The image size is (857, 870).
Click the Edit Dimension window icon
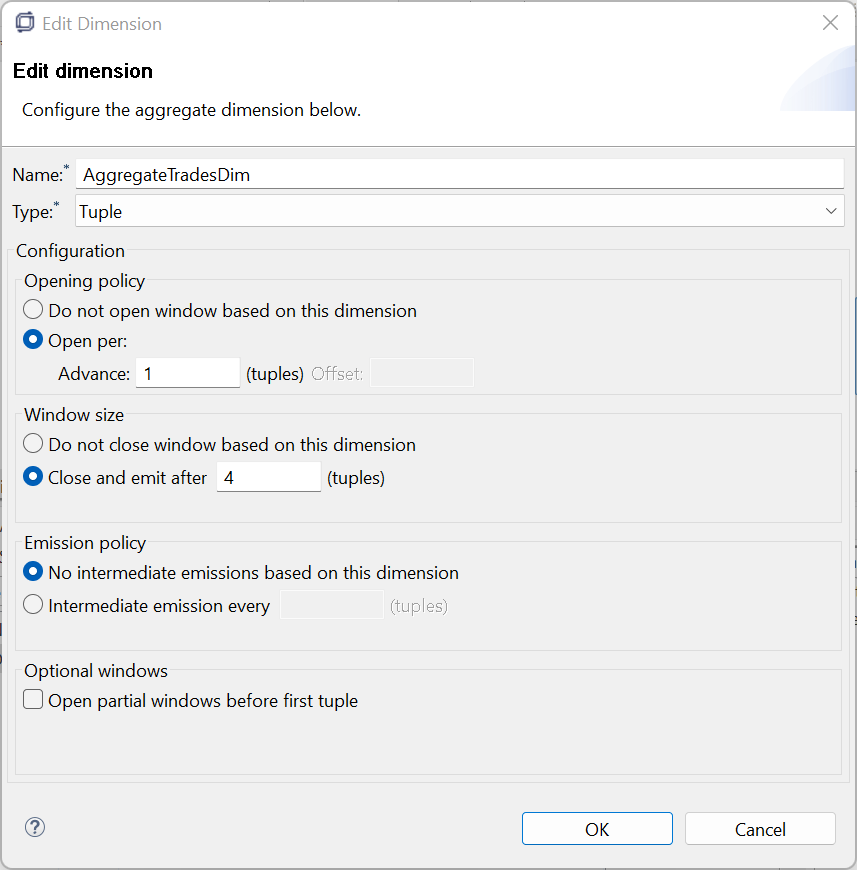pos(25,23)
